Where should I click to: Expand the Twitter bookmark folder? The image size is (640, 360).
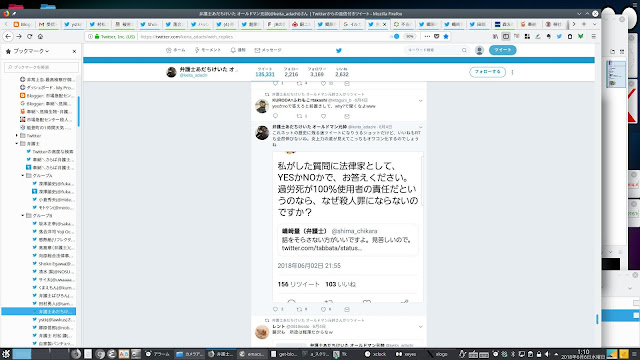click(x=17, y=136)
